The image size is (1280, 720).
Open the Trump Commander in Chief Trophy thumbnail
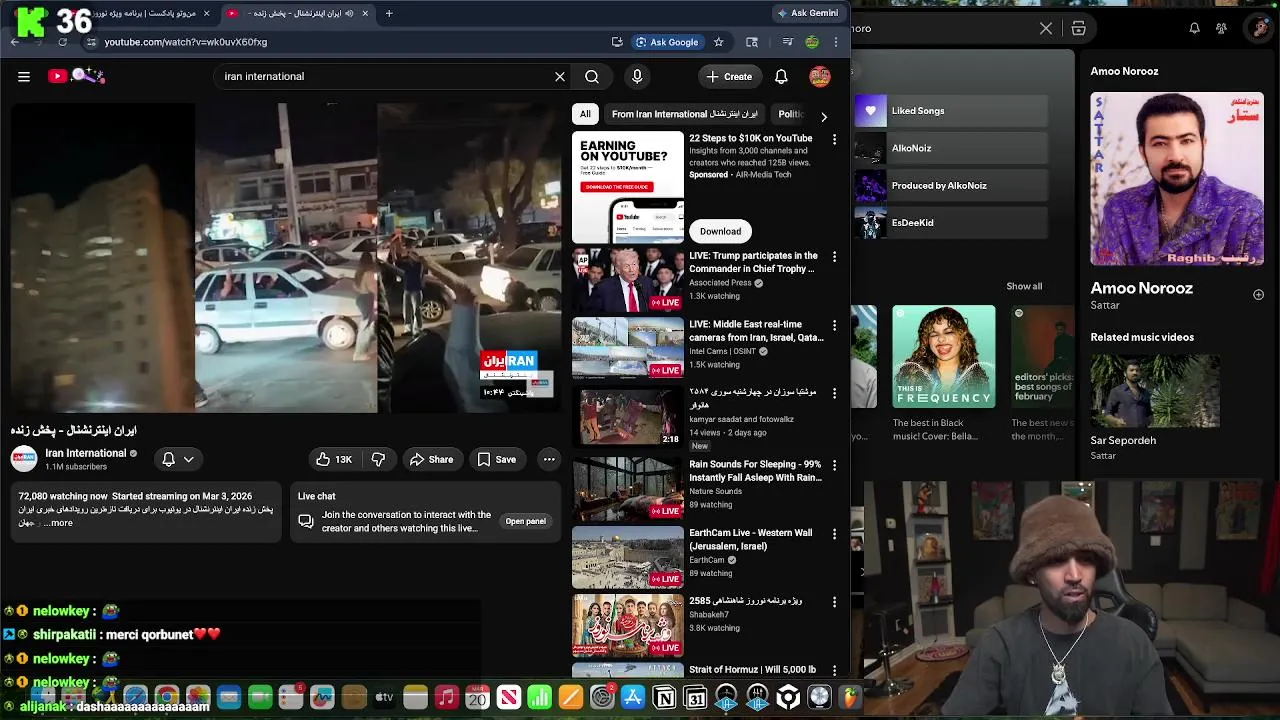(628, 280)
